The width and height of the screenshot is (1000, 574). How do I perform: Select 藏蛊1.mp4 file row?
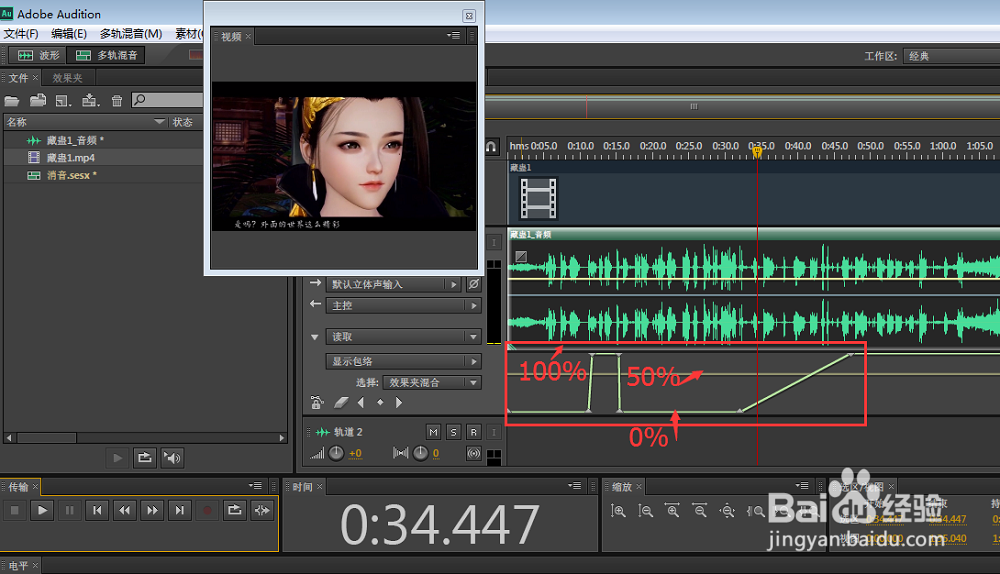103,158
